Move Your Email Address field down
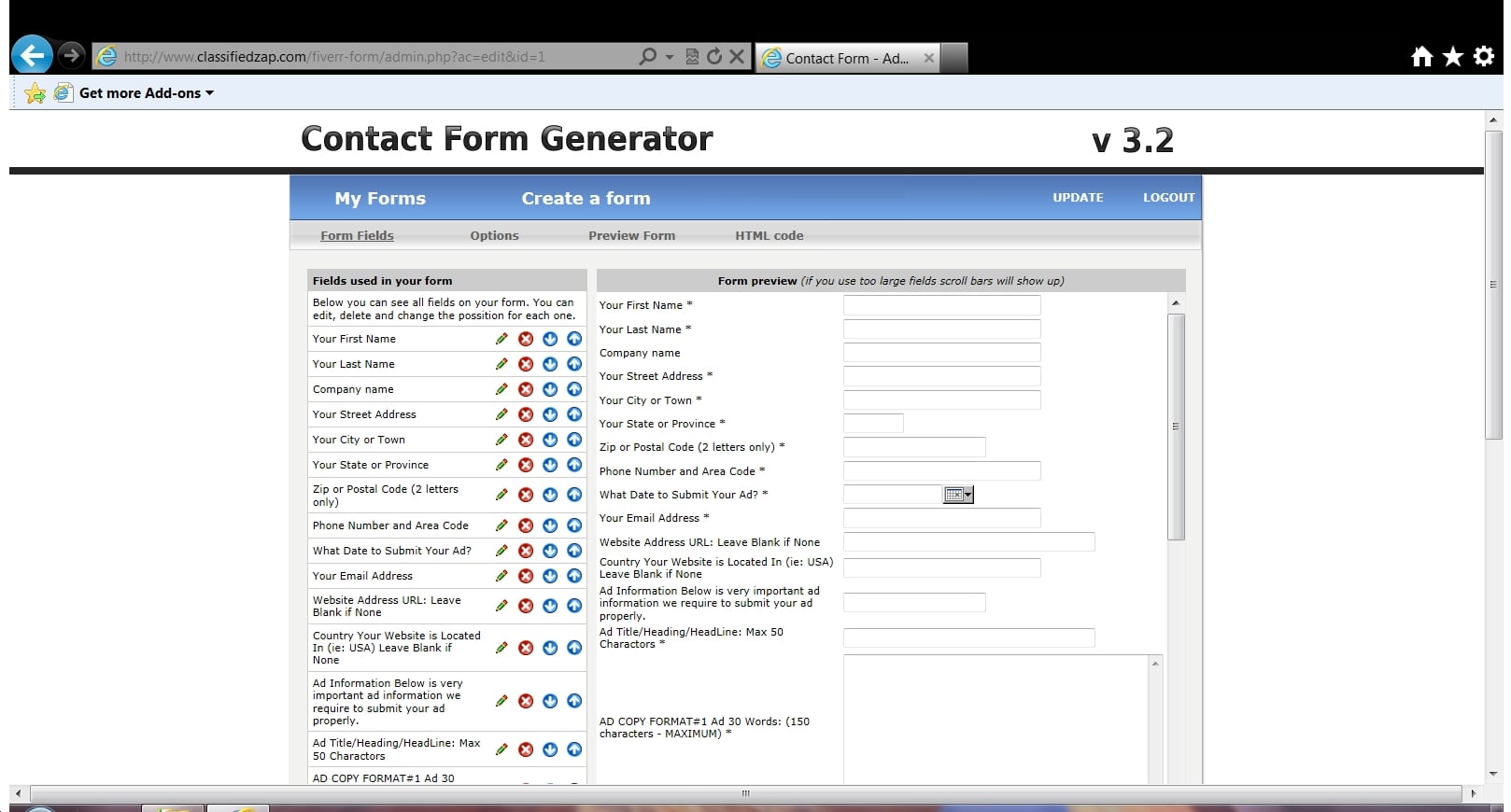This screenshot has width=1511, height=812. [x=550, y=576]
